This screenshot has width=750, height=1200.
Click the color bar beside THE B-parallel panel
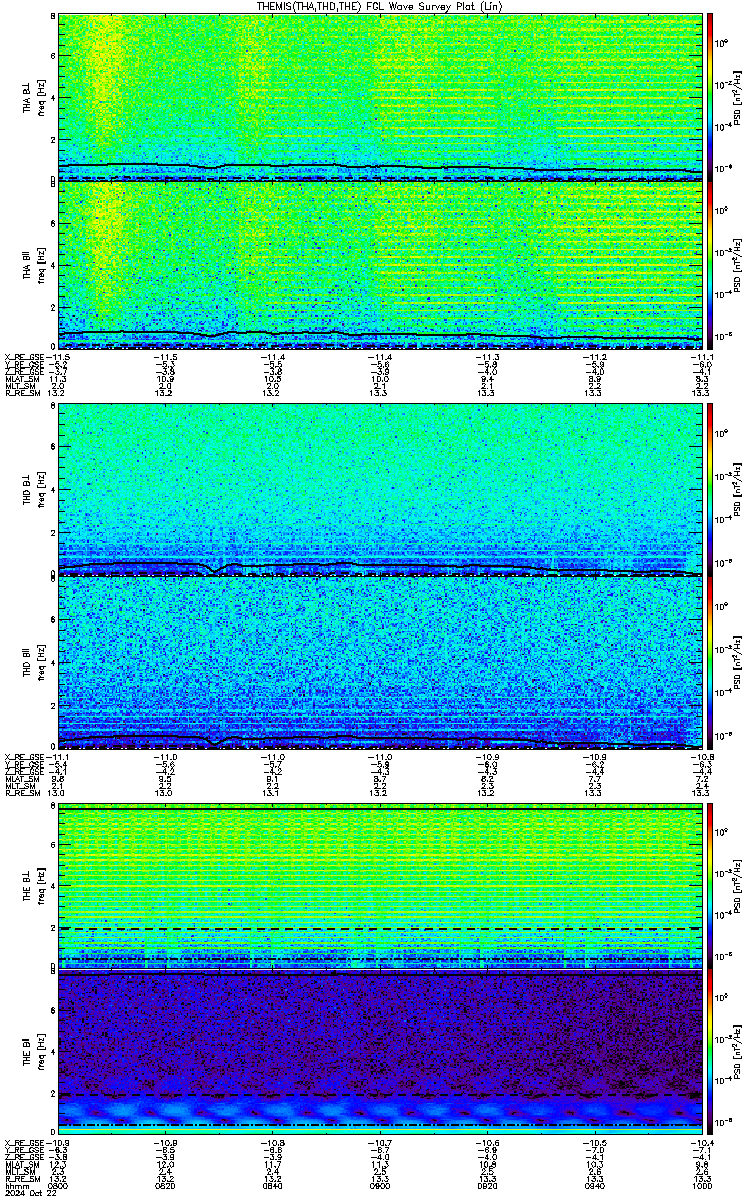coord(709,1053)
